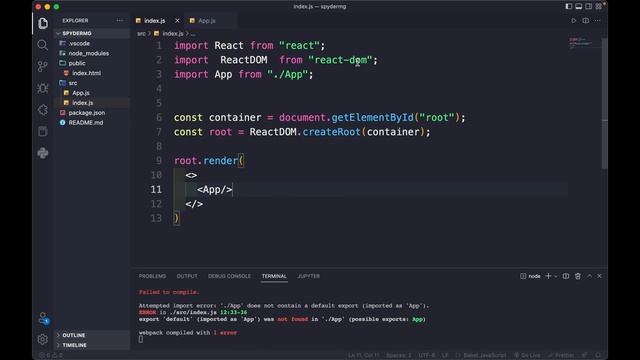The width and height of the screenshot is (640, 360).
Task: Toggle the bottom panel visibility
Action: [578, 7]
